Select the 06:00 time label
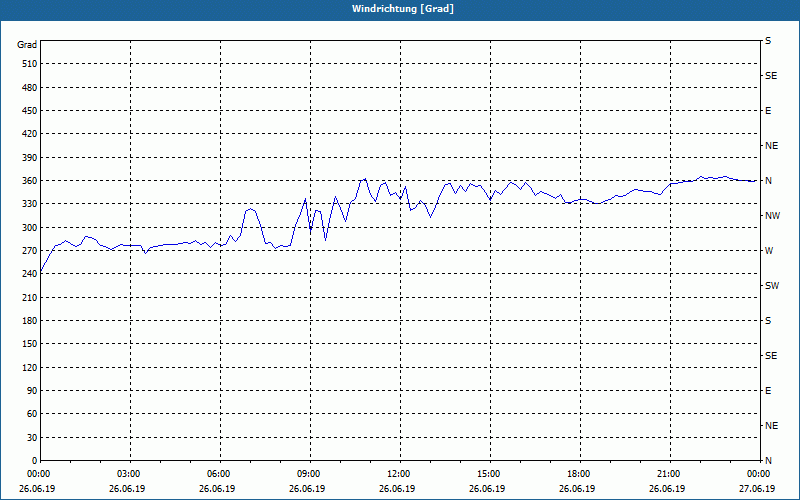800x500 pixels. [220, 474]
